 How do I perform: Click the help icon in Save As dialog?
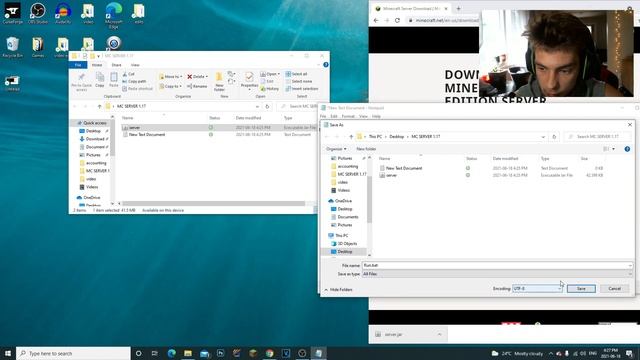pos(627,149)
